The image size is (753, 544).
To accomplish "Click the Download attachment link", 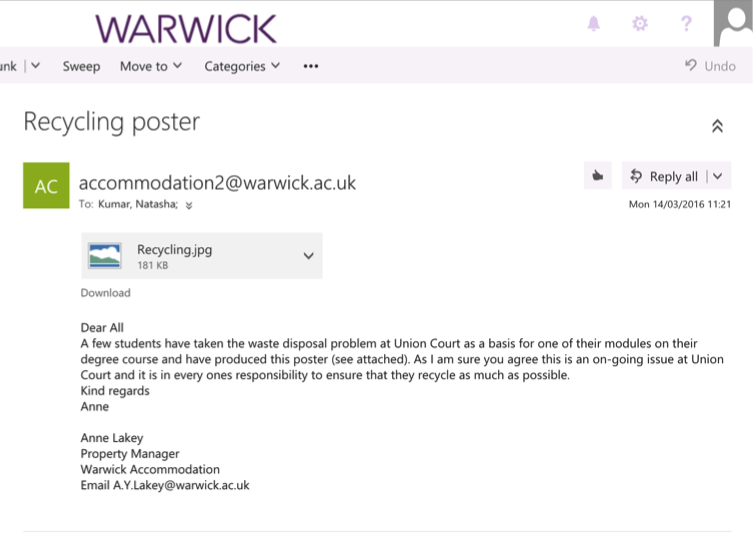I will [x=105, y=293].
